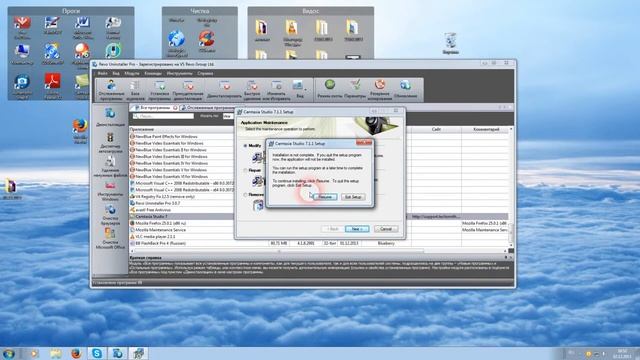This screenshot has width=640, height=360.
Task: Open View dropdown arrow in Revo toolbar
Action: point(306,89)
